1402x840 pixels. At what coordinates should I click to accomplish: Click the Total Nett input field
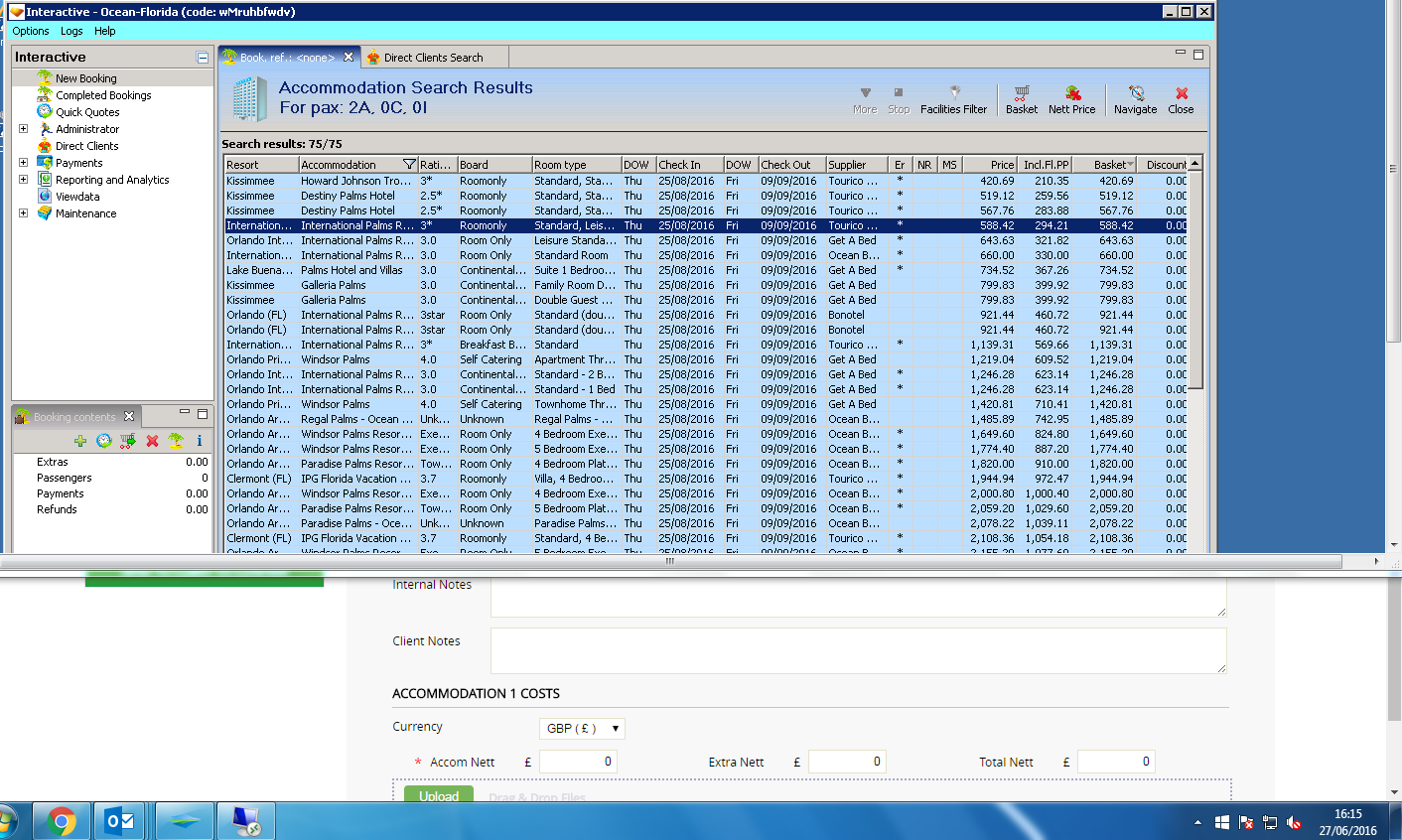tap(1116, 762)
